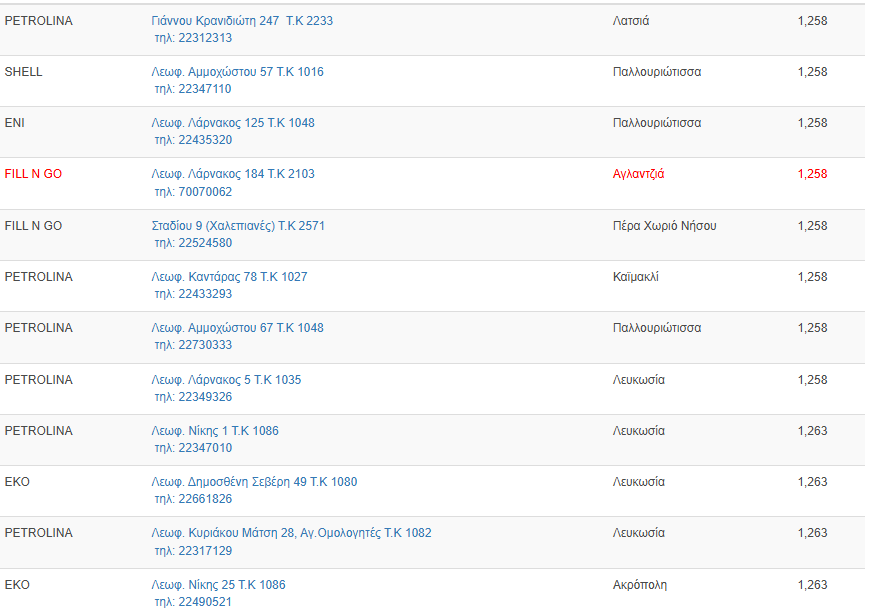
Task: Open address Λεωφ. Αμμοχώστου 57 link
Action: (237, 72)
